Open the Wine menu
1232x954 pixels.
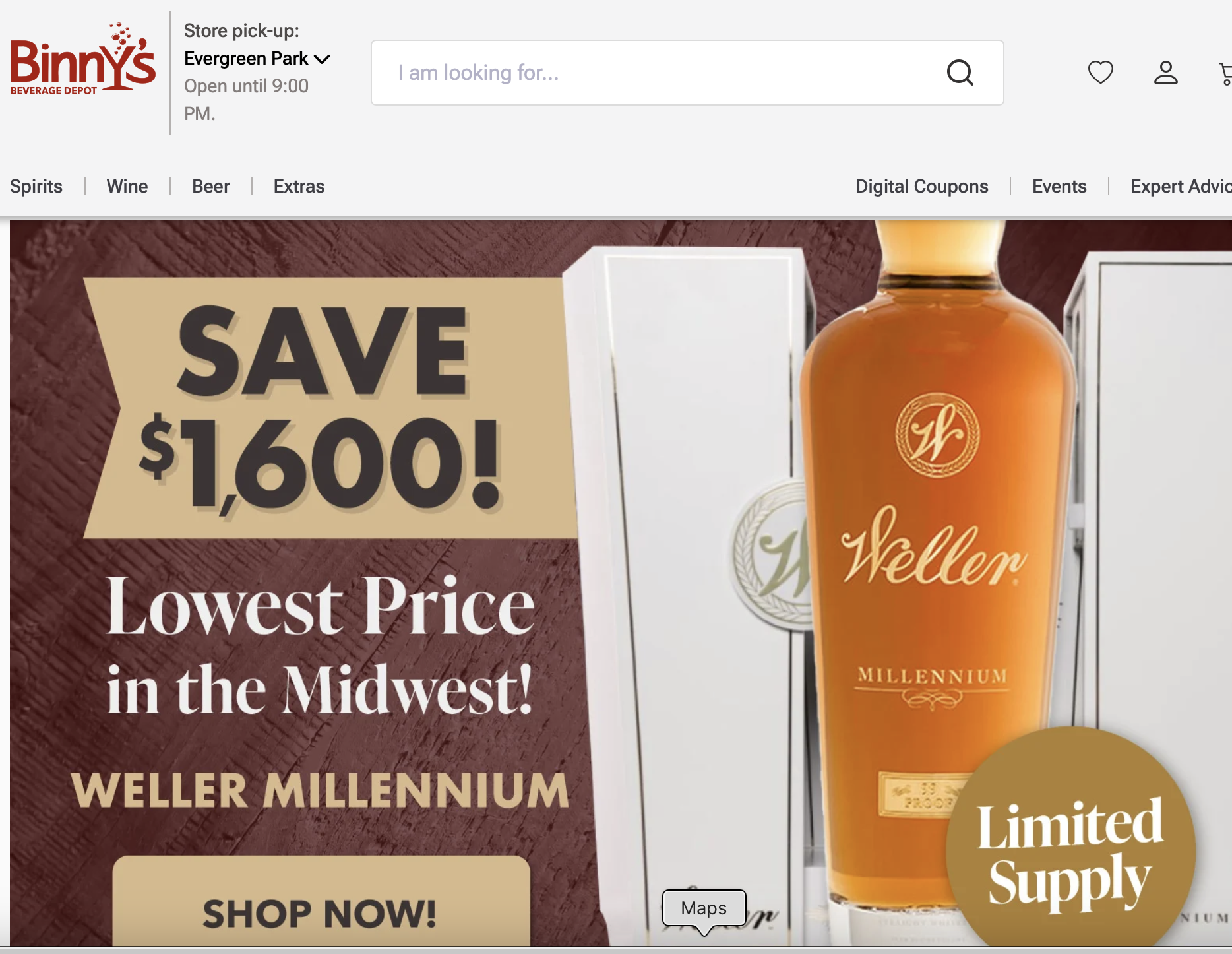tap(127, 186)
